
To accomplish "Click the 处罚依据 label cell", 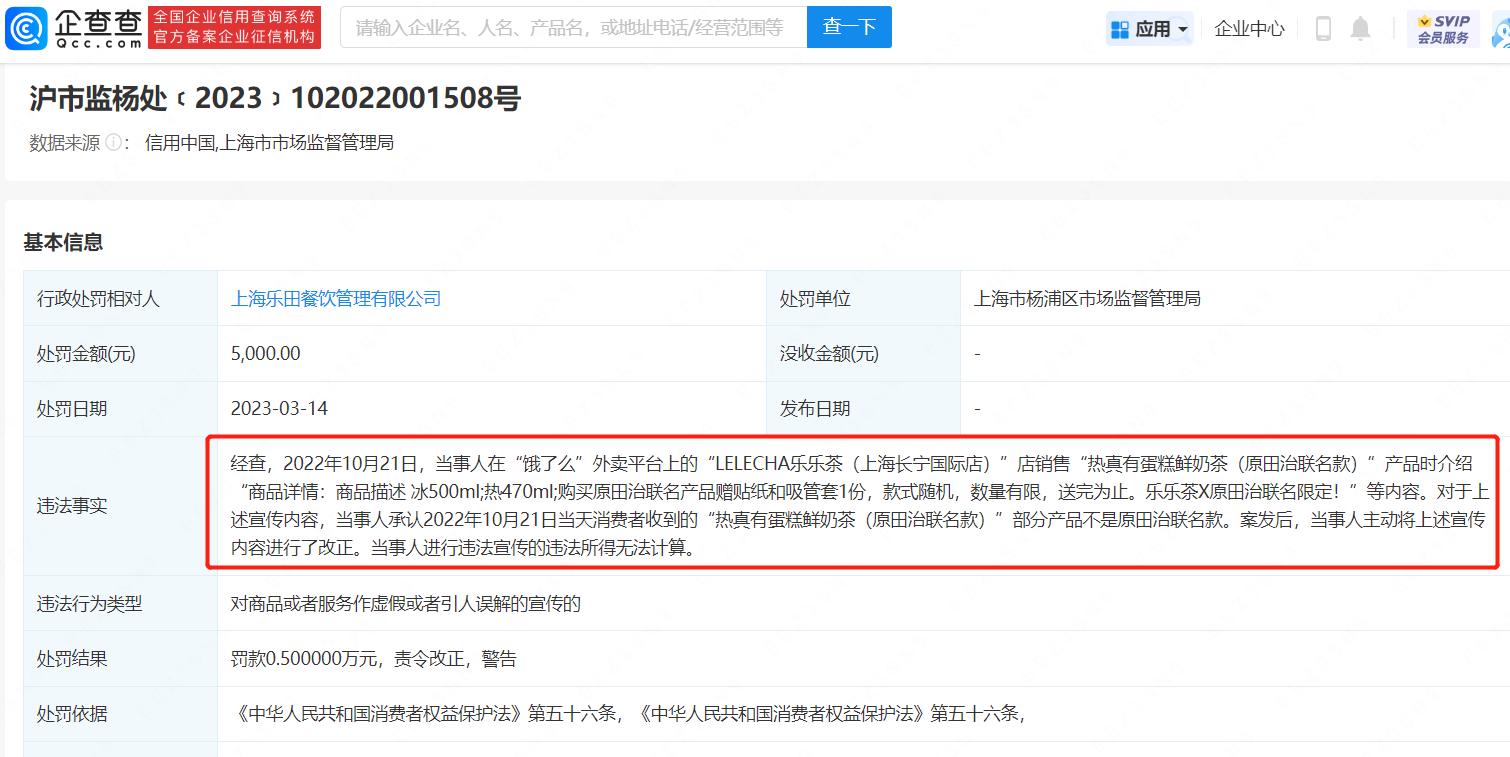I will [x=121, y=713].
